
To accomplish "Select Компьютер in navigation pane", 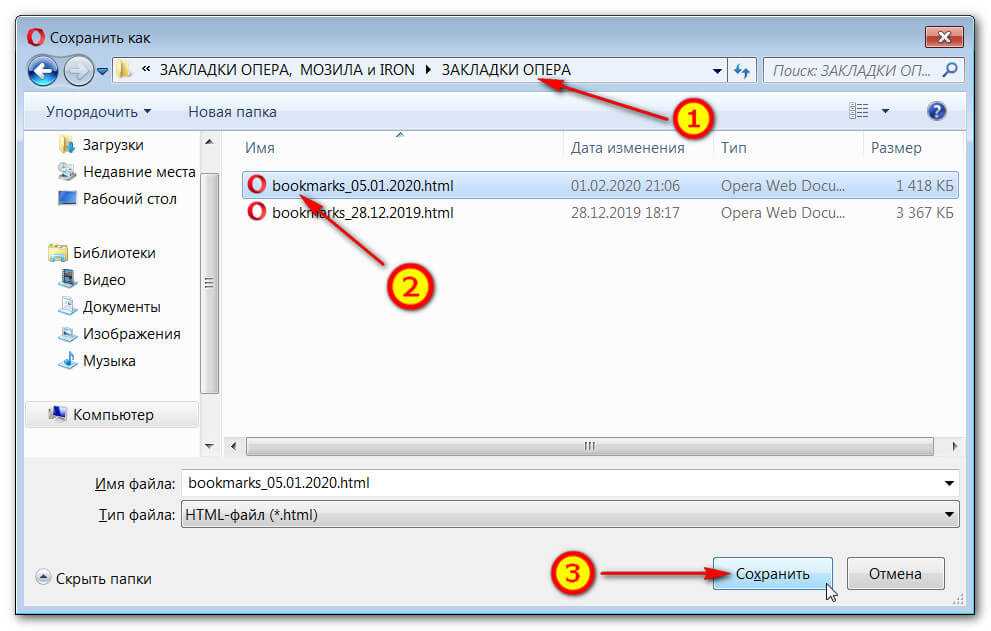I will [x=112, y=414].
